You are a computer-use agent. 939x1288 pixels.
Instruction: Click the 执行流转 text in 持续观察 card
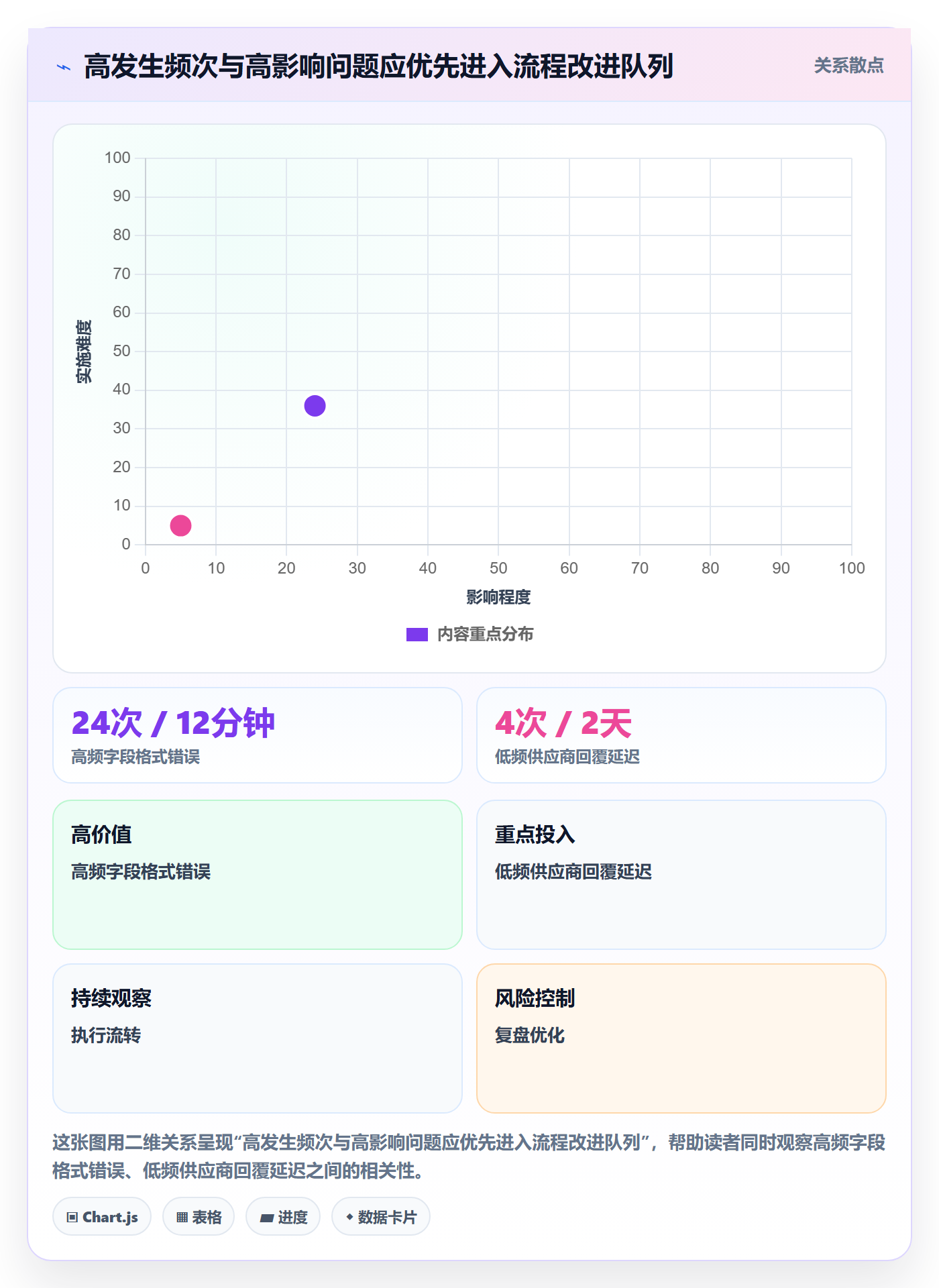tap(106, 1035)
